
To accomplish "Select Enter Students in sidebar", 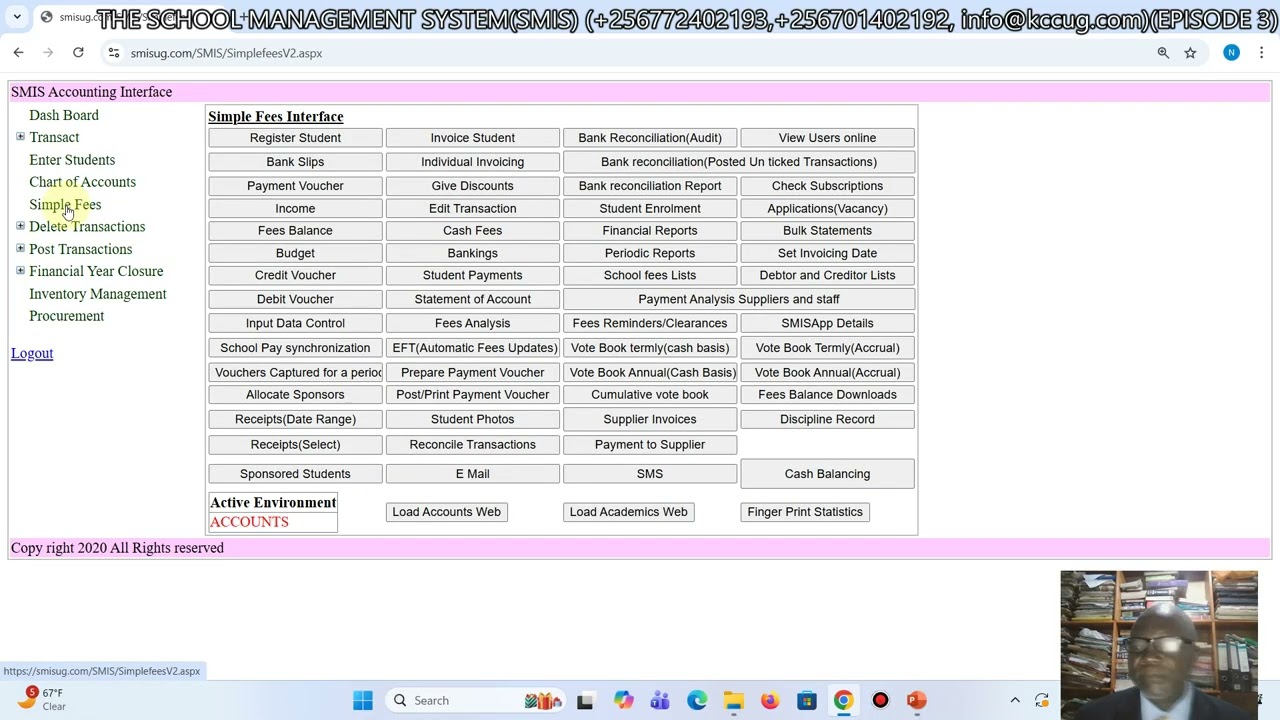I will (72, 160).
